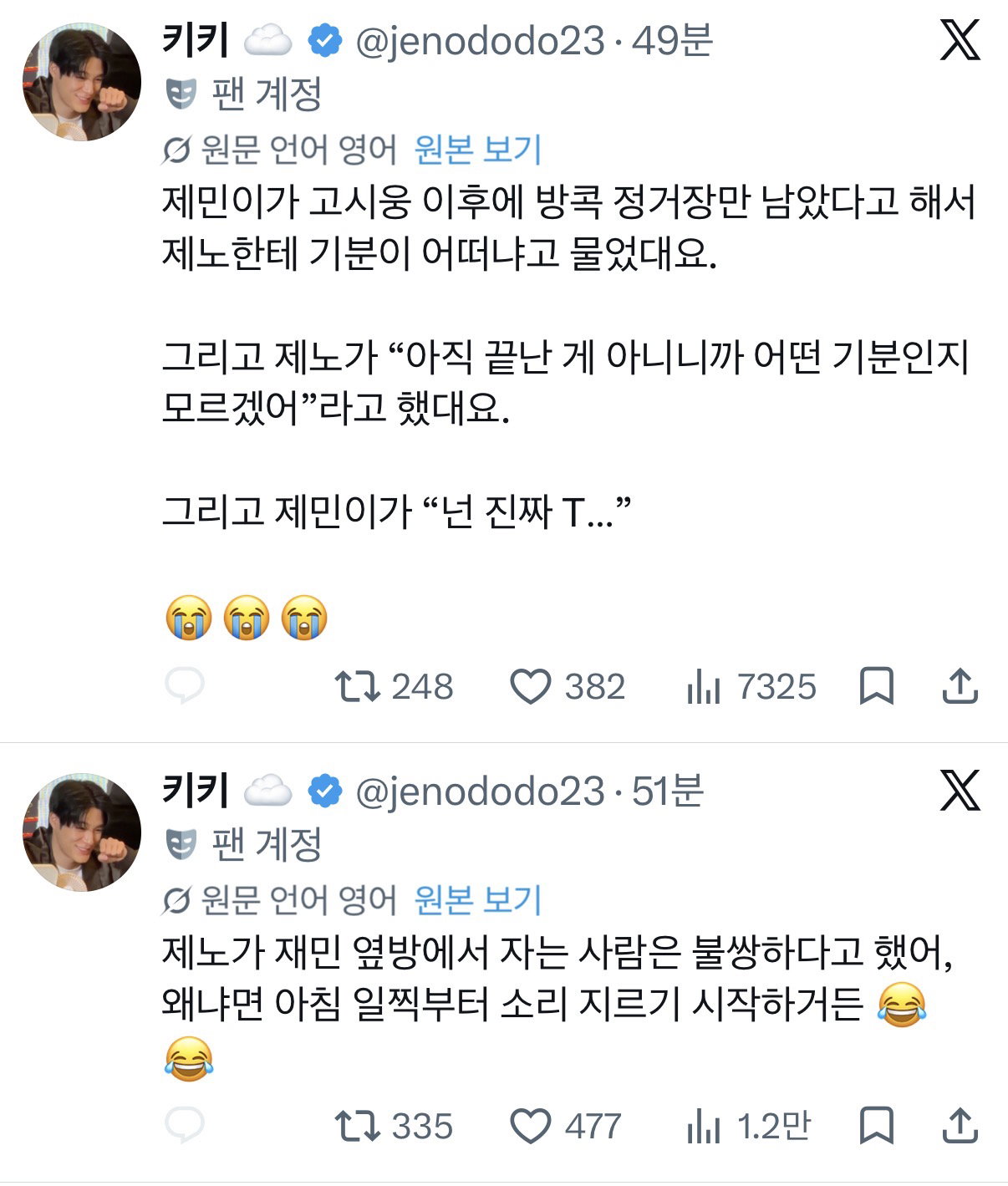The height and width of the screenshot is (1186, 1008).
Task: Like the tweet with 382 likes
Action: (568, 687)
